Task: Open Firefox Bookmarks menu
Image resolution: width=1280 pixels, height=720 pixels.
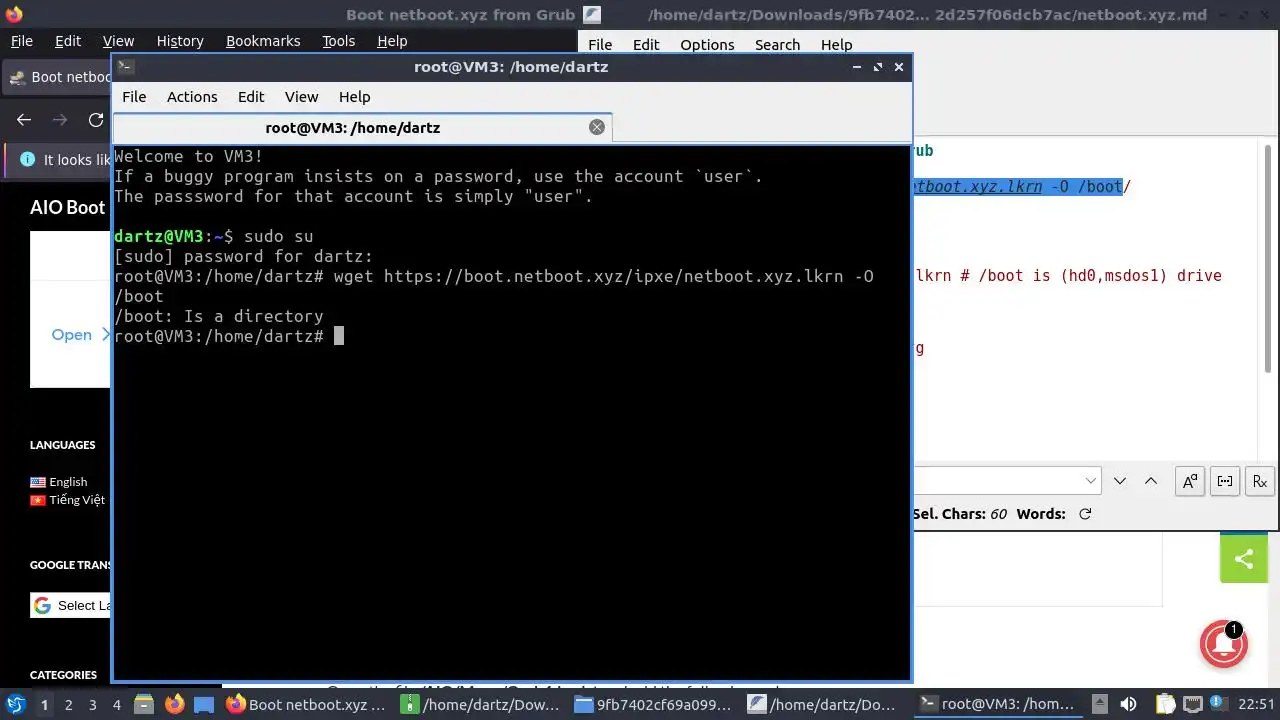Action: point(263,41)
